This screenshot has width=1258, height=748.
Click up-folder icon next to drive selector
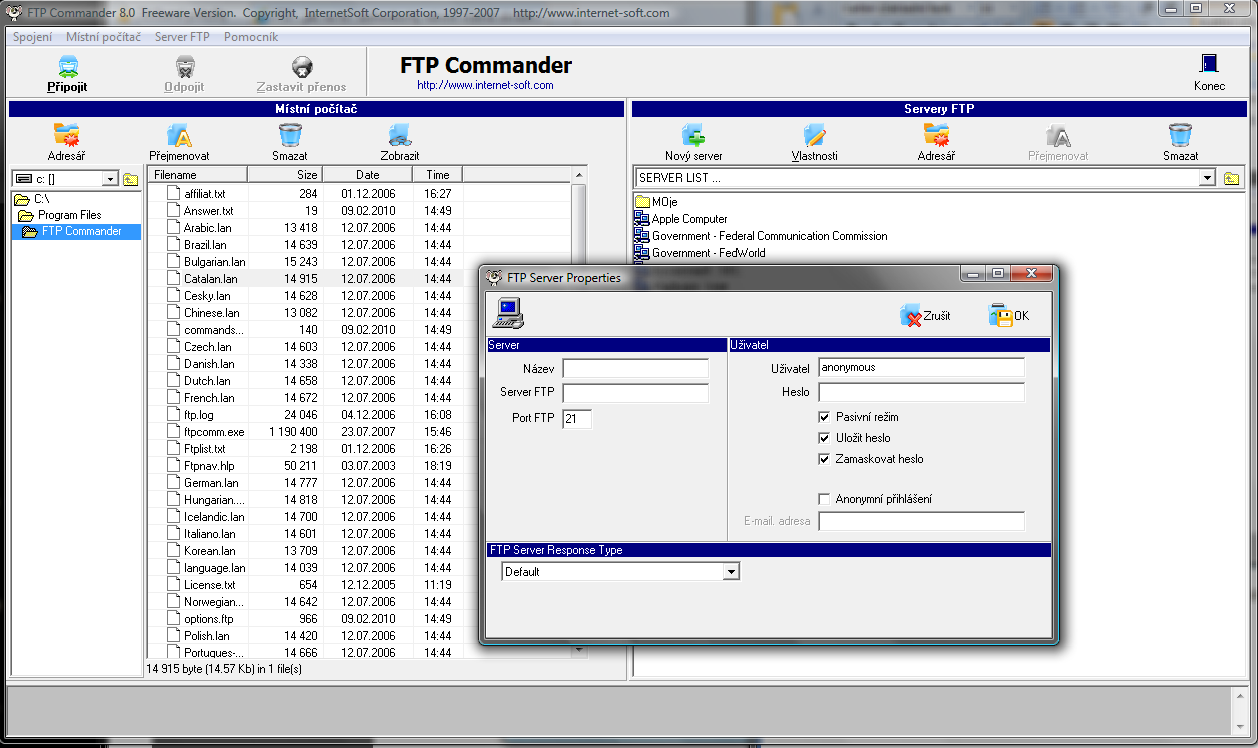[x=131, y=179]
